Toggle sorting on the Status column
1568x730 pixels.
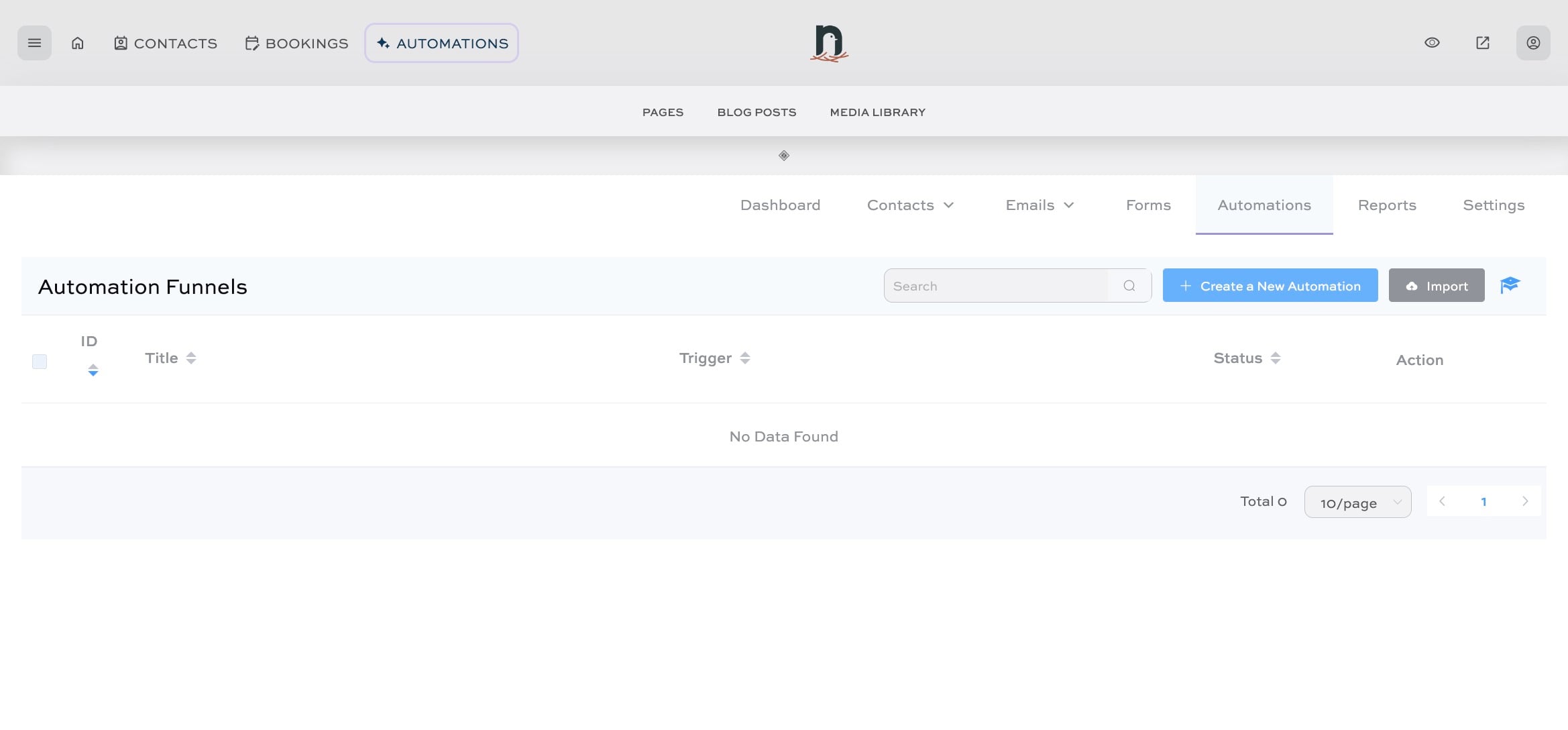tap(1276, 358)
